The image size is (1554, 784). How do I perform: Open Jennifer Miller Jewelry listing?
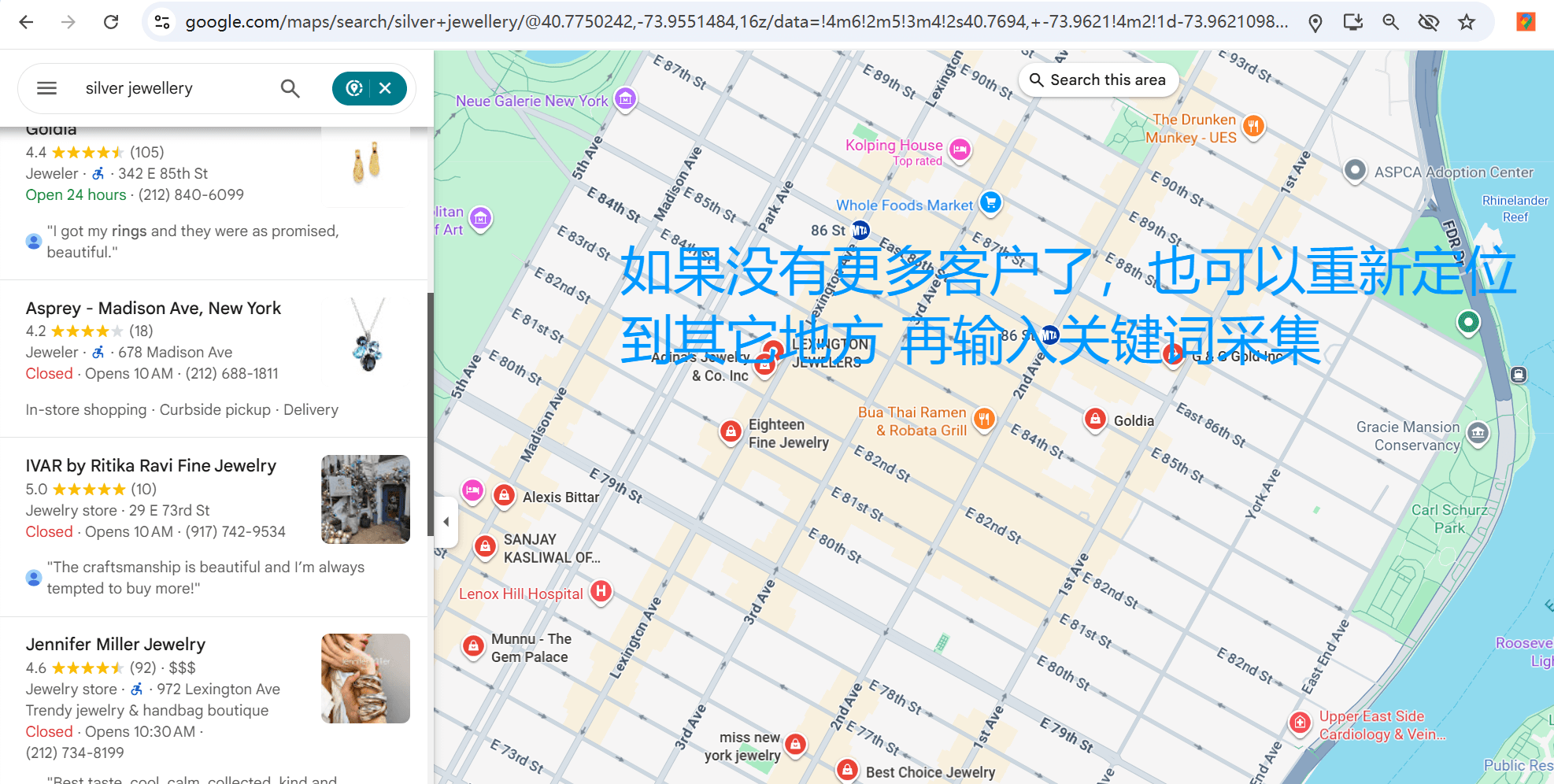116,644
